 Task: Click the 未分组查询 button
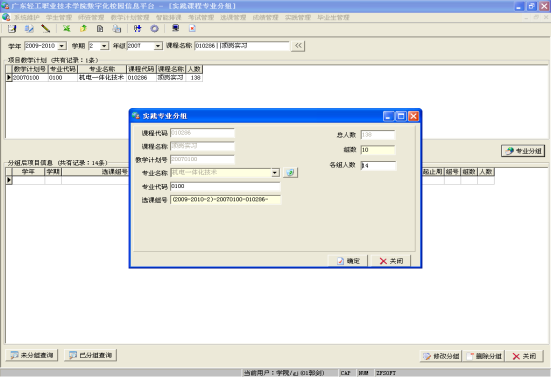[x=32, y=355]
